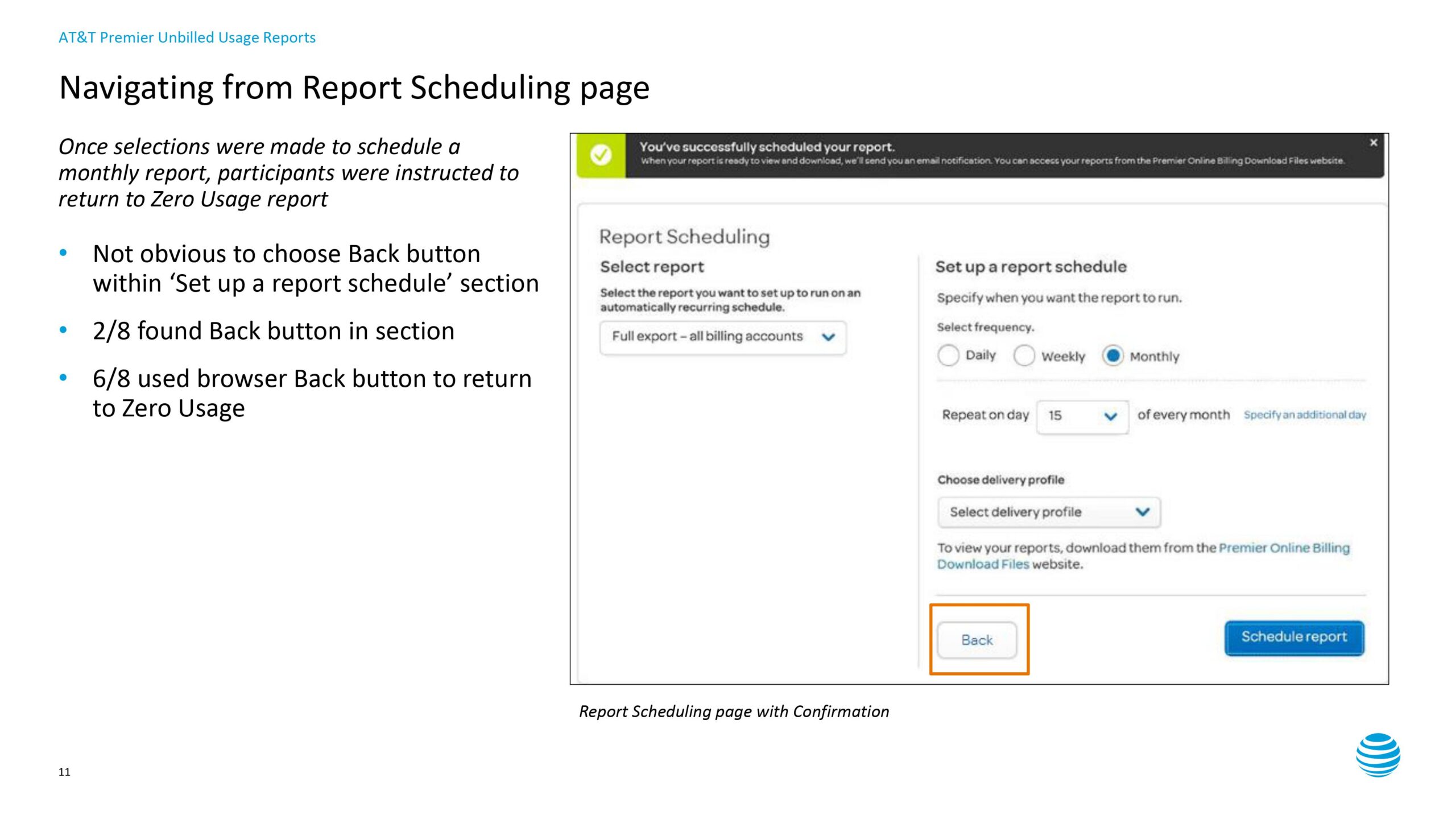The width and height of the screenshot is (1456, 819).
Task: Select the Monthly frequency radio button
Action: 1112,356
